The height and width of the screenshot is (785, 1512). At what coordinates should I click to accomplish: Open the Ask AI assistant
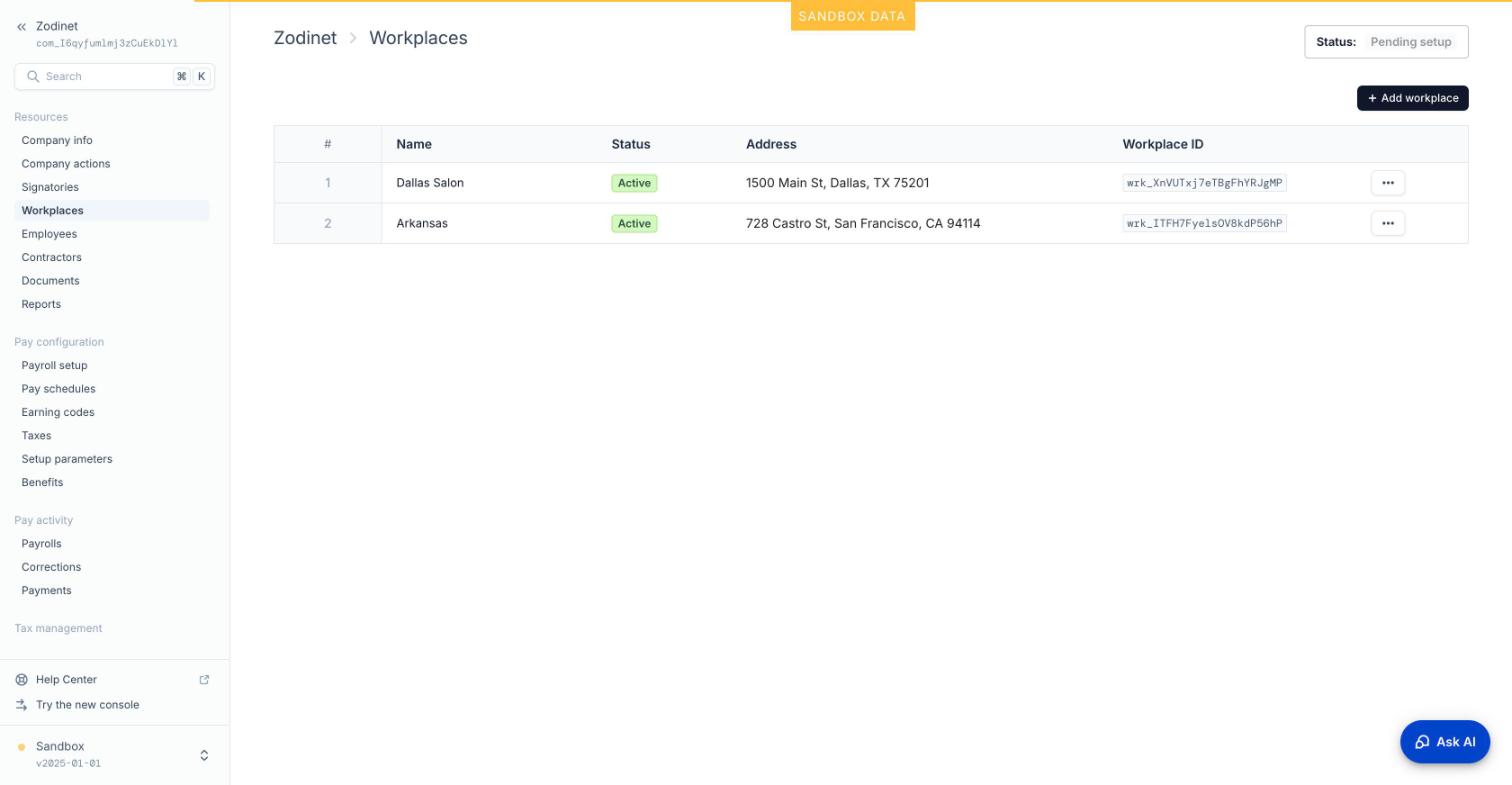click(1445, 742)
